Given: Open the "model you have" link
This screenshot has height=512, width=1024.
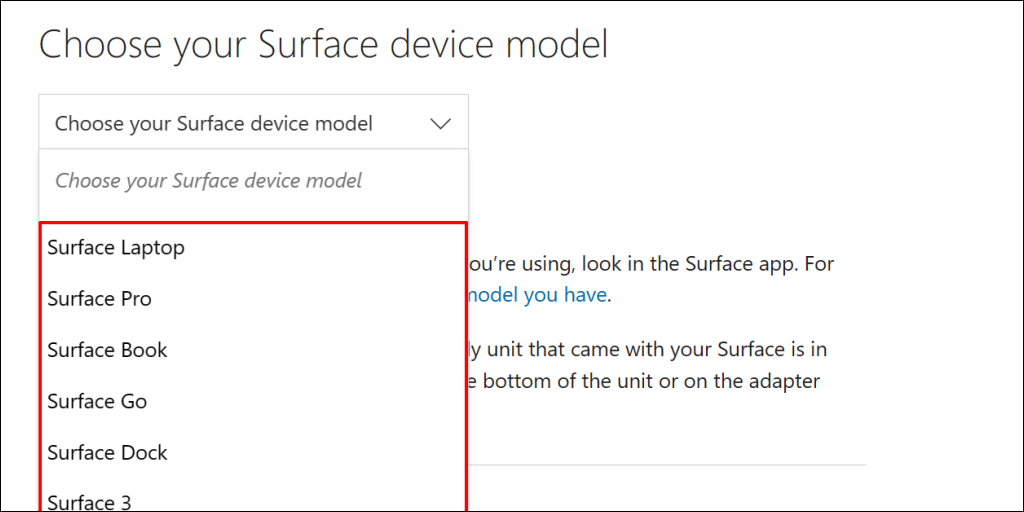Looking at the screenshot, I should (x=537, y=295).
